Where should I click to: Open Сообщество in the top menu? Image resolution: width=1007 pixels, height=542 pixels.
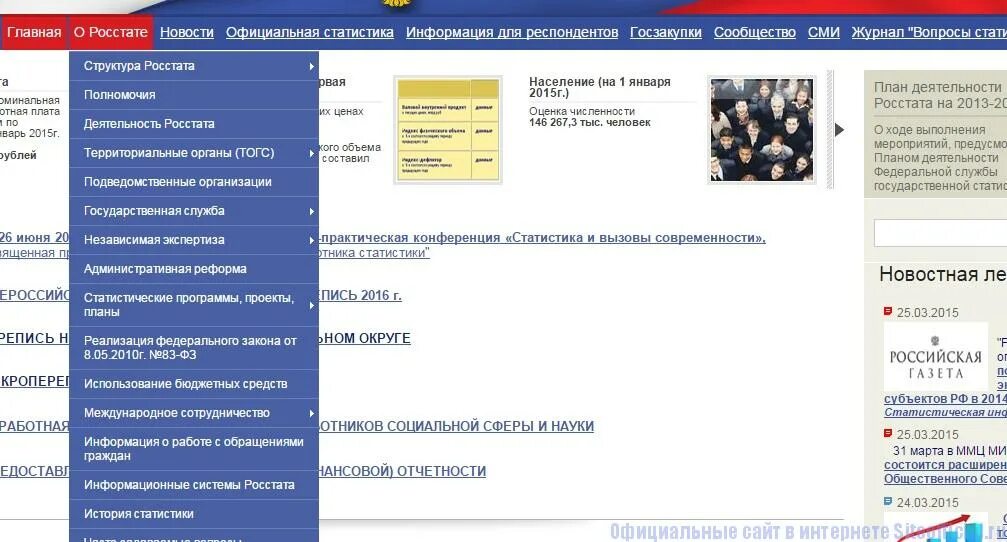(x=755, y=32)
